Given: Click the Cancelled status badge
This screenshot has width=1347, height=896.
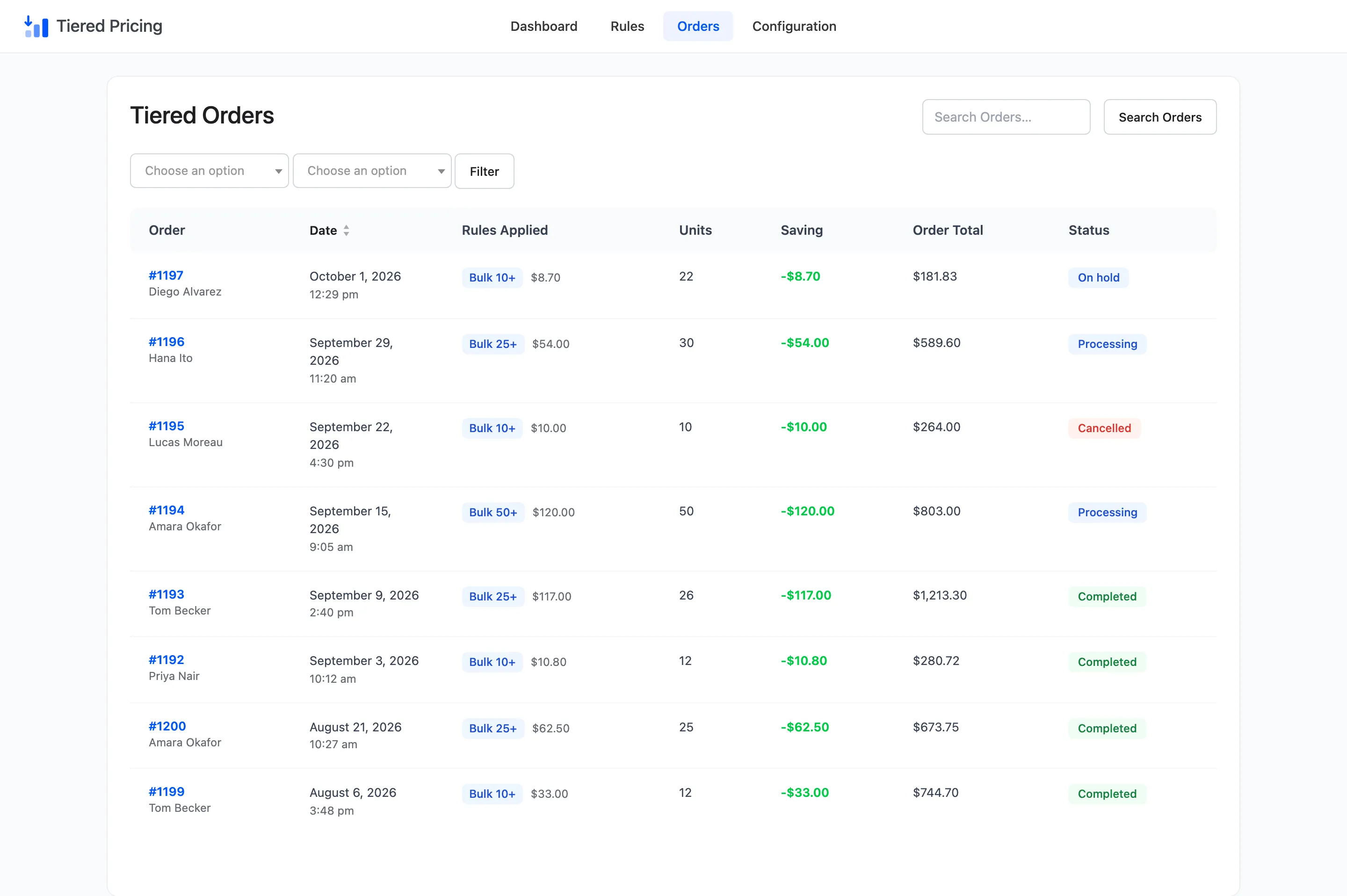Looking at the screenshot, I should [1104, 428].
